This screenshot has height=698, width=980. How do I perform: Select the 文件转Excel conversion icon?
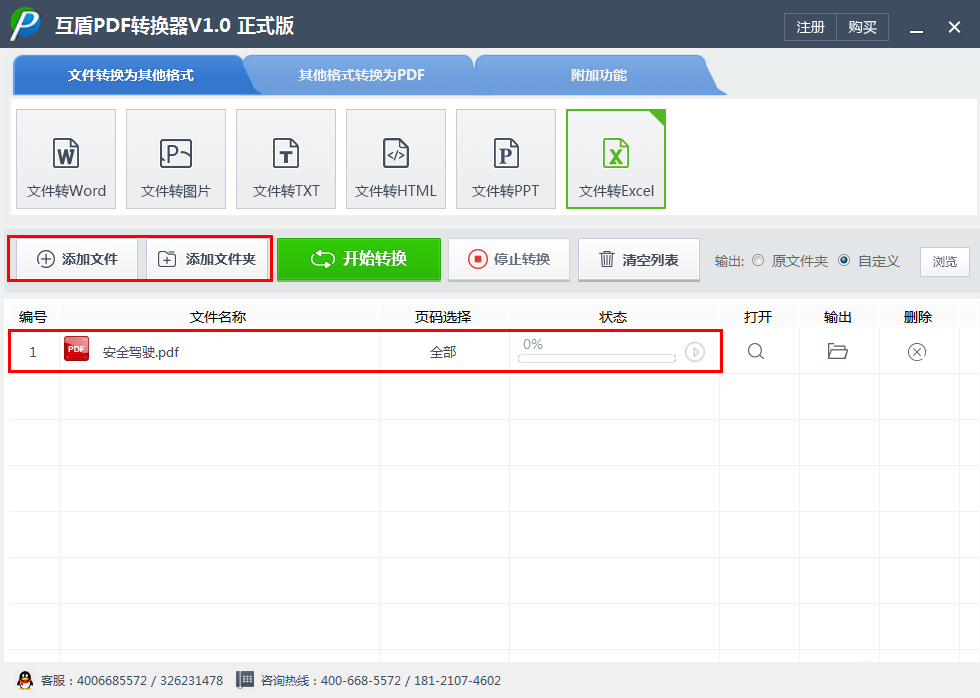pos(615,159)
